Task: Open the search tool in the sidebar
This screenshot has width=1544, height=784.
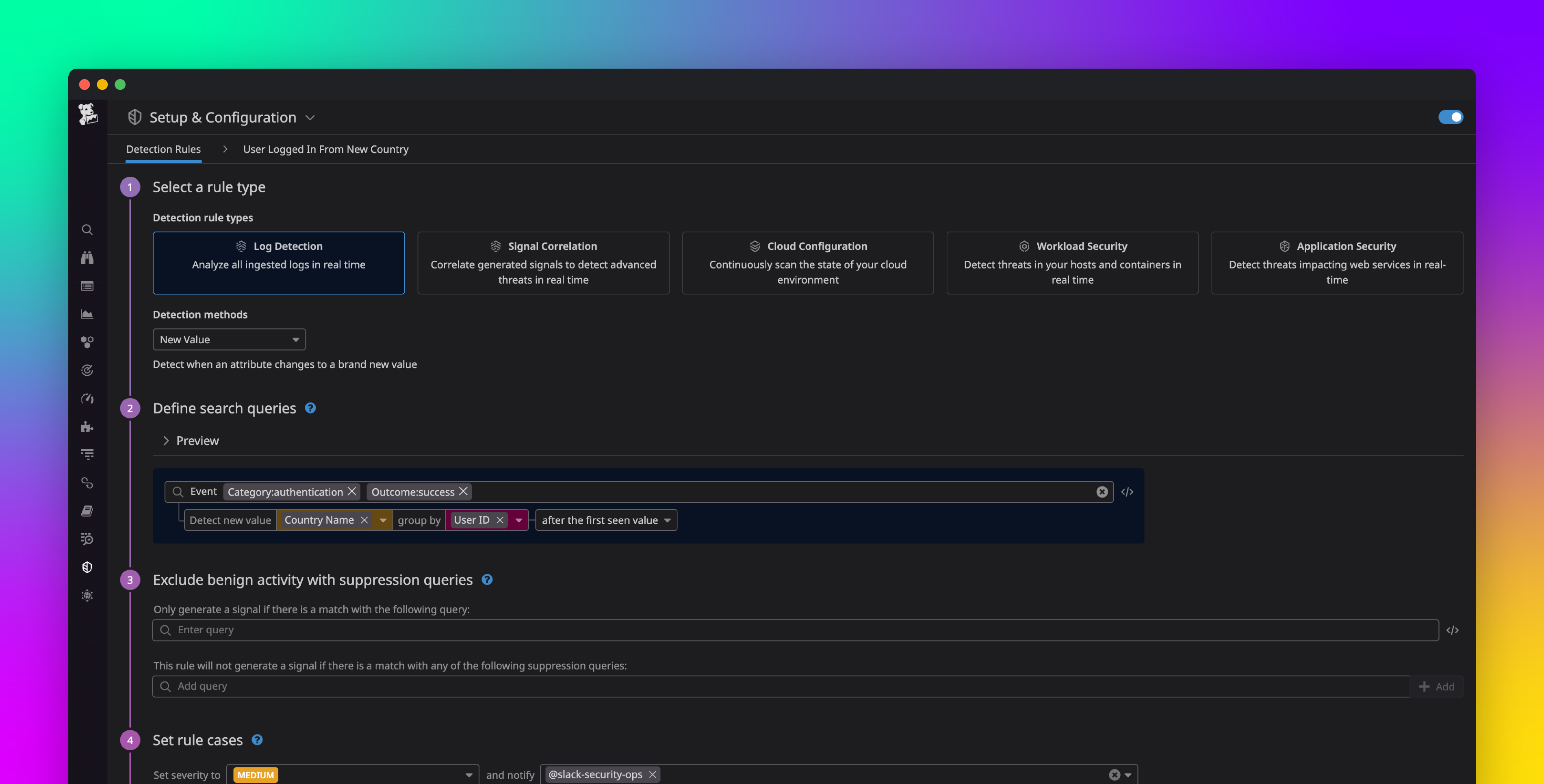Action: 87,230
